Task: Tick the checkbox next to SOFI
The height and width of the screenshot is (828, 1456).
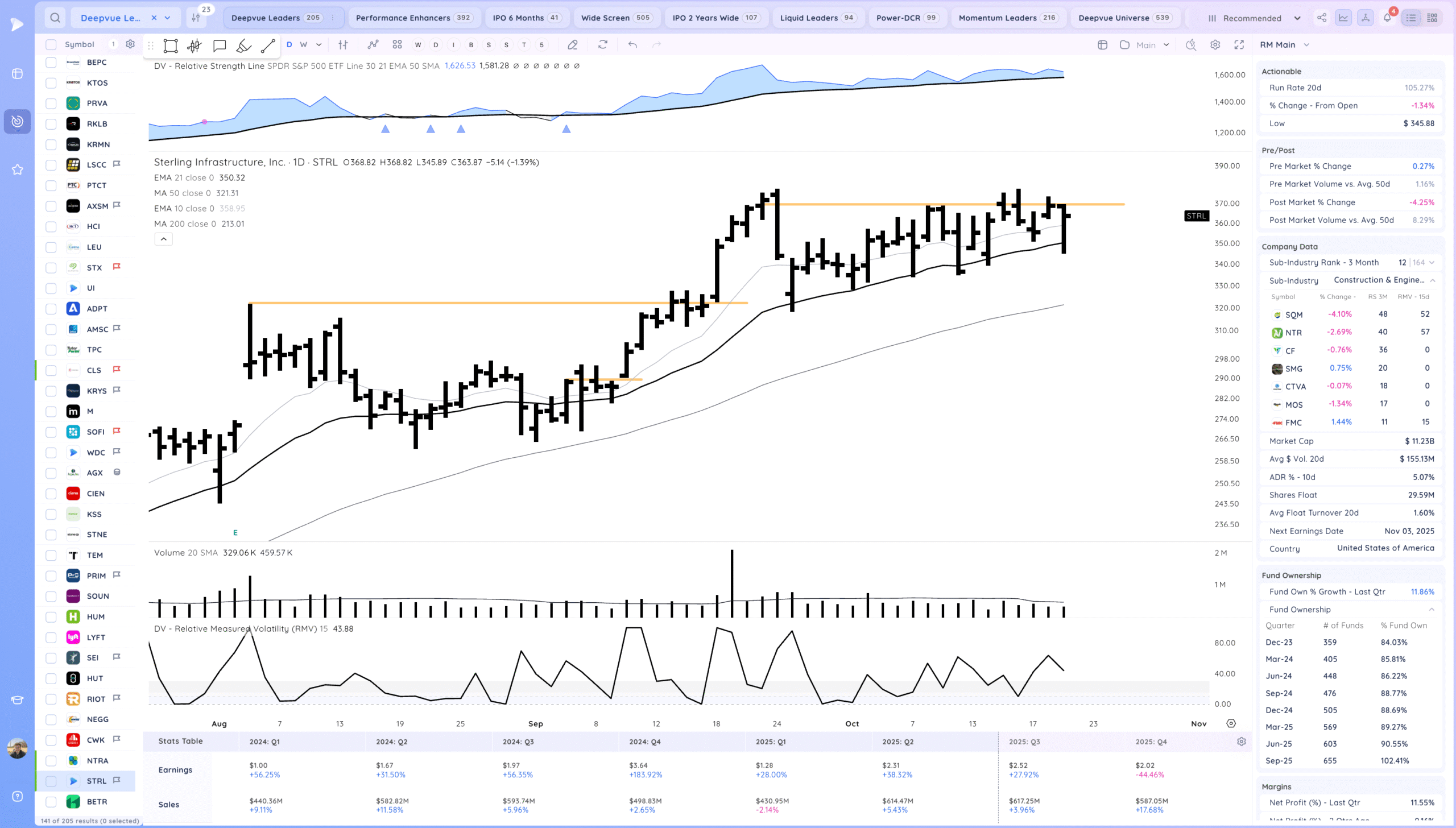Action: coord(51,432)
